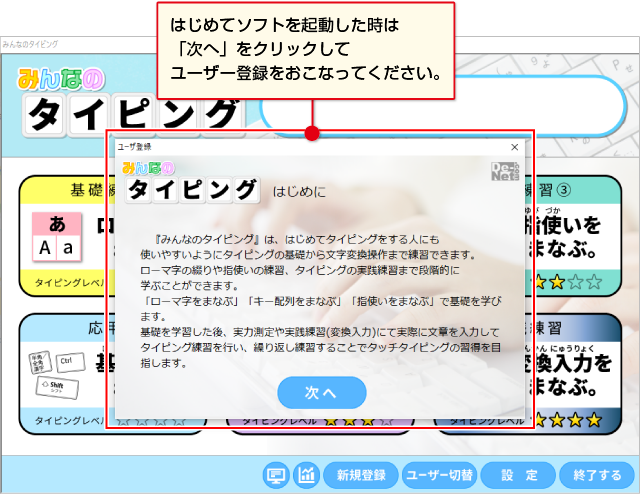Open 設定 in the bottom bar
The width and height of the screenshot is (640, 494).
click(518, 475)
